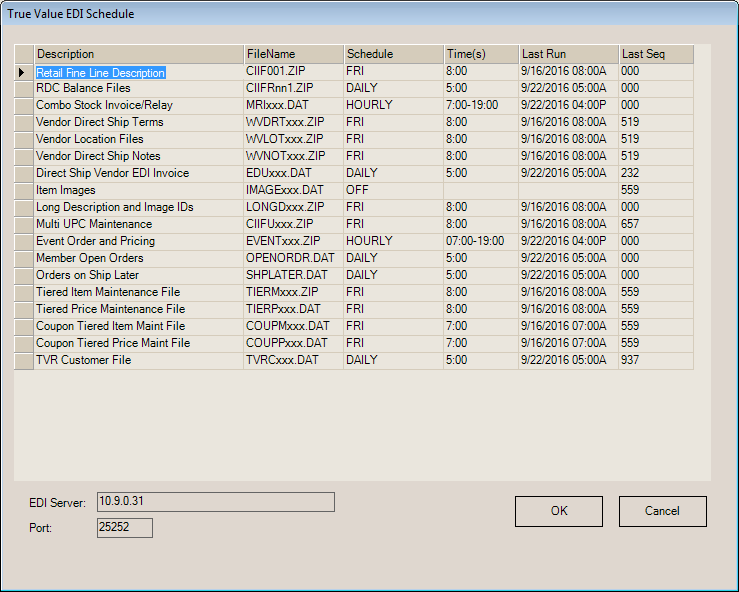
Task: Select Coupon Tiered Item Maint File description
Action: tap(139, 326)
